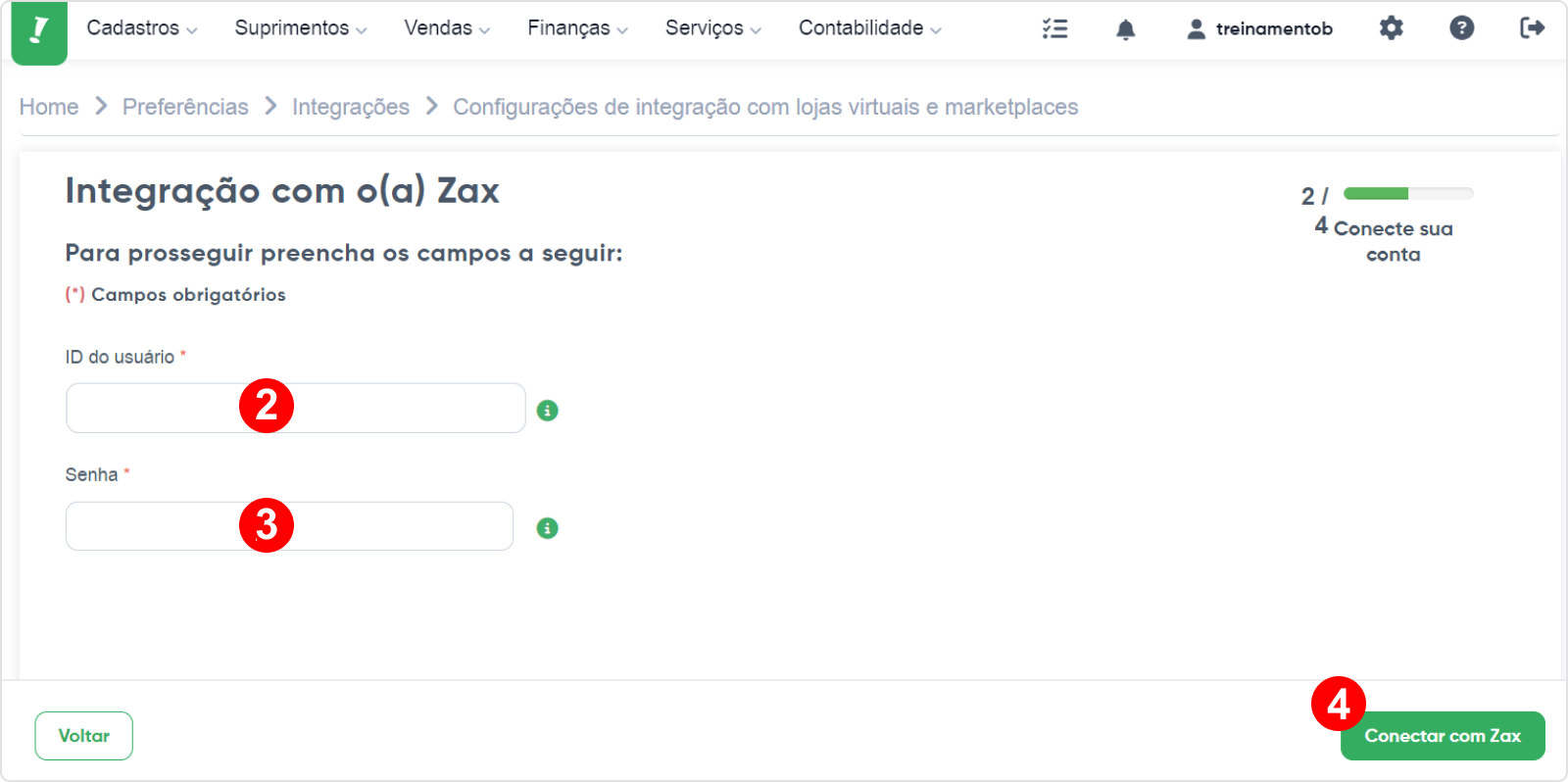Click the step progress bar
1568x782 pixels.
[x=1408, y=193]
